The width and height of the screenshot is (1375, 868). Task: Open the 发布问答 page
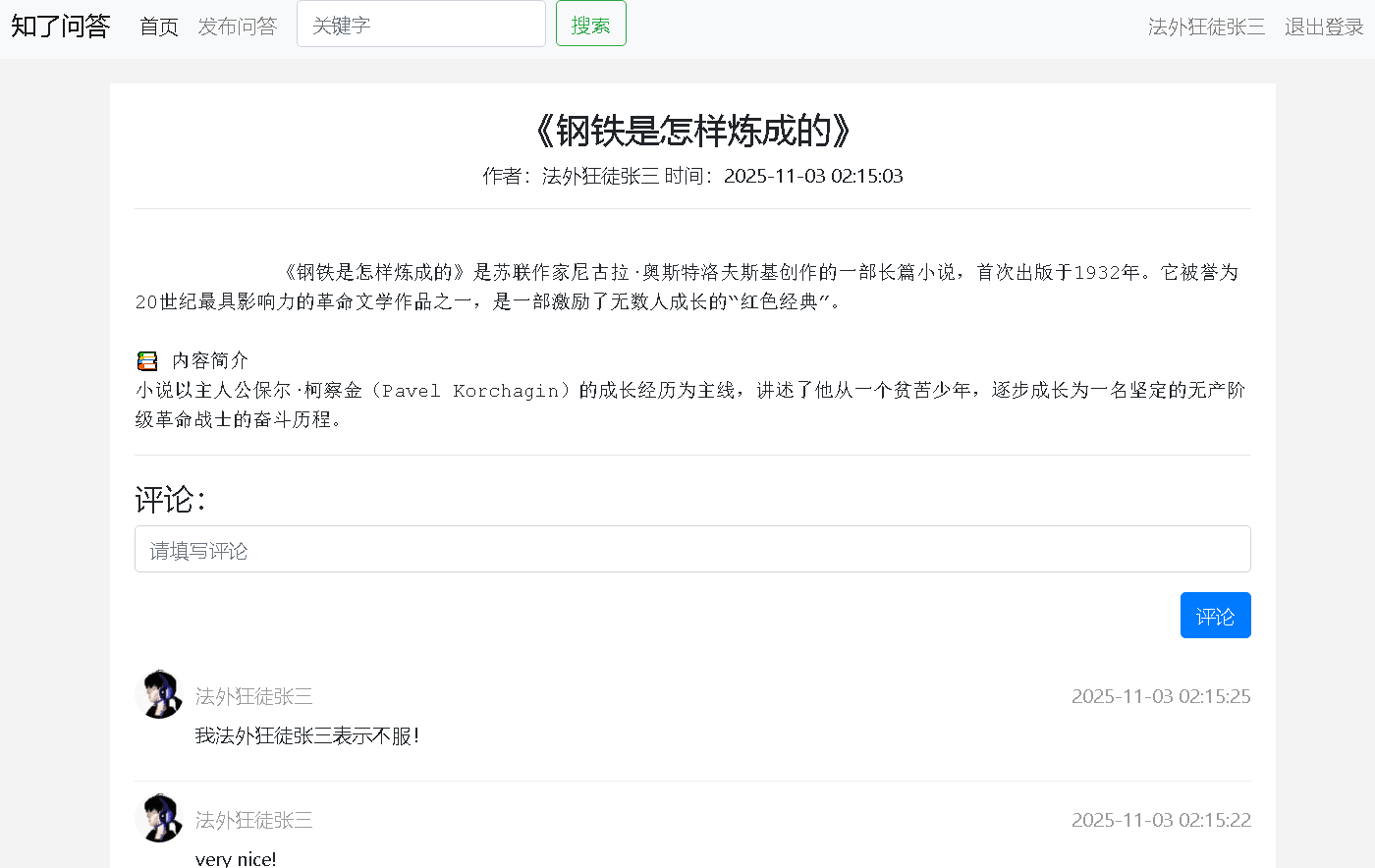[238, 27]
